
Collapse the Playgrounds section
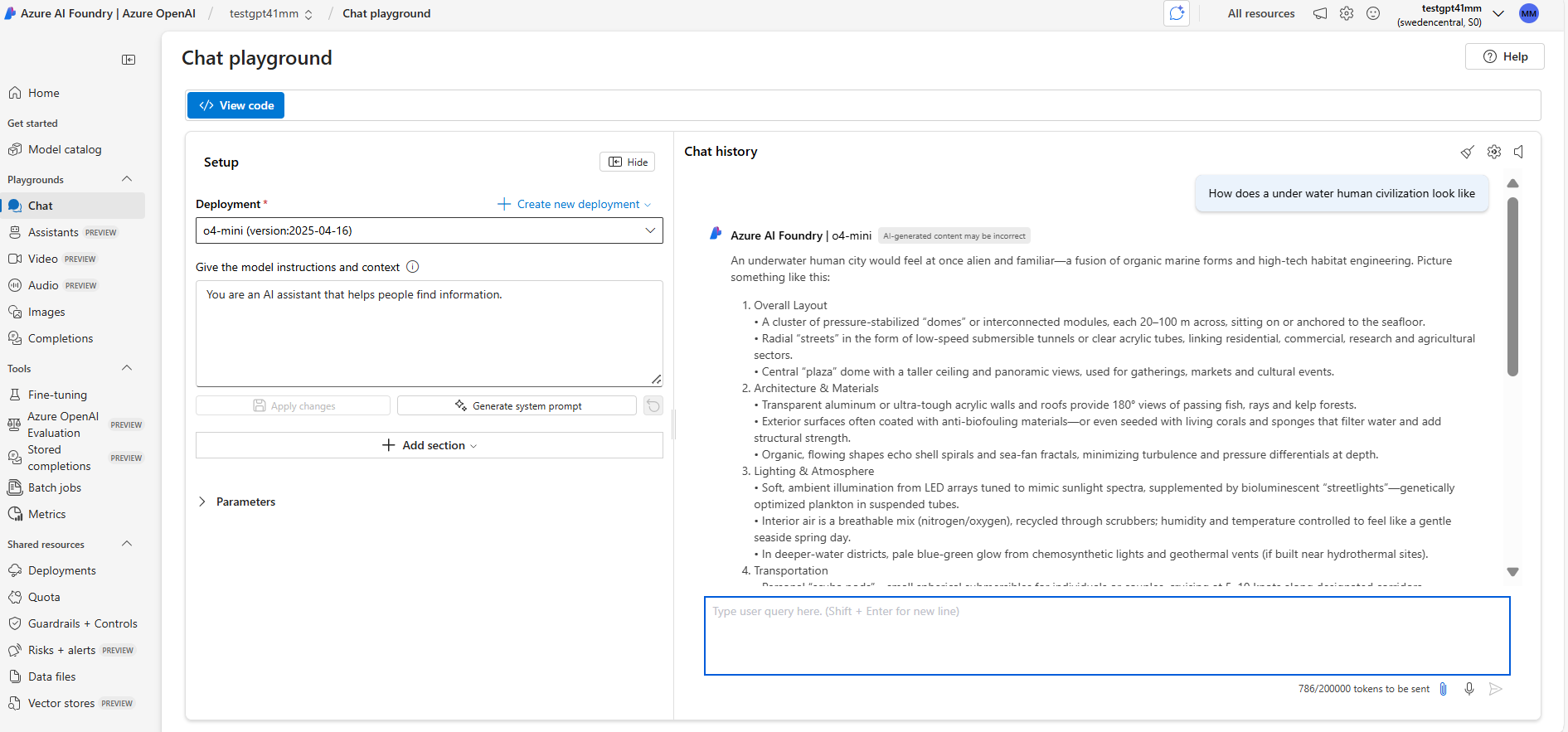coord(127,179)
